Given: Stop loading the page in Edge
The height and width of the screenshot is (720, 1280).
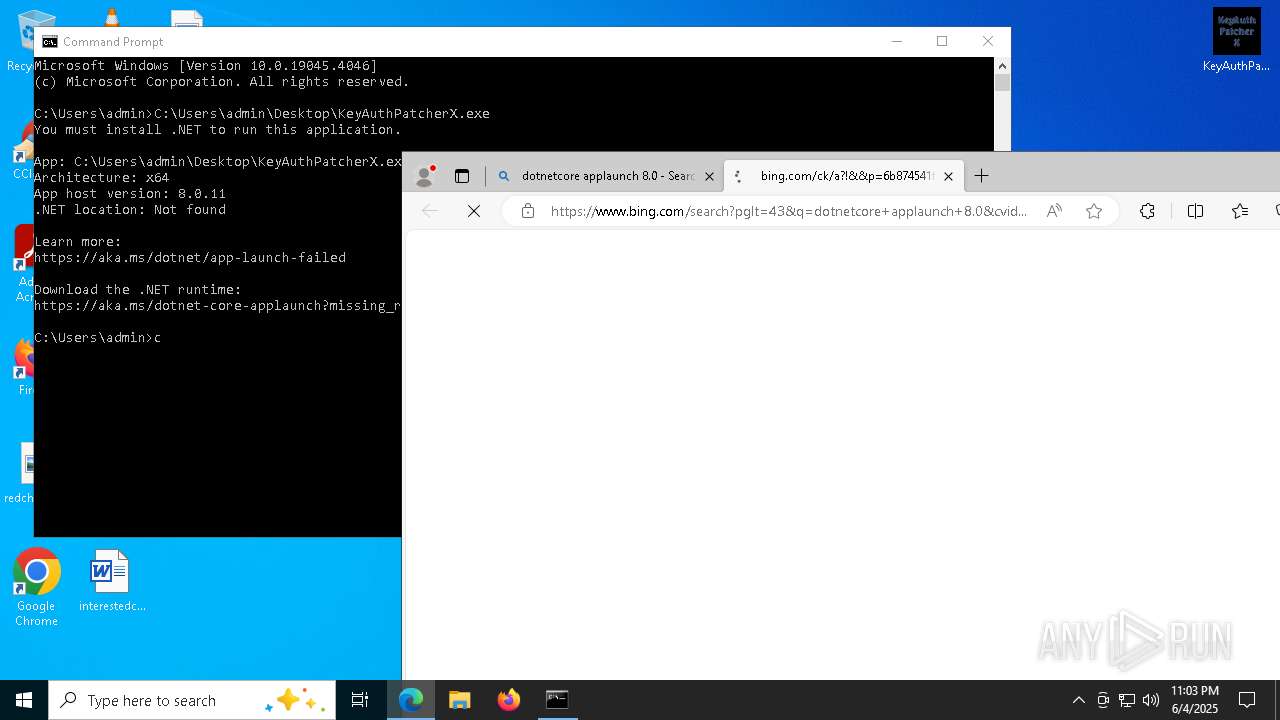Looking at the screenshot, I should point(474,211).
